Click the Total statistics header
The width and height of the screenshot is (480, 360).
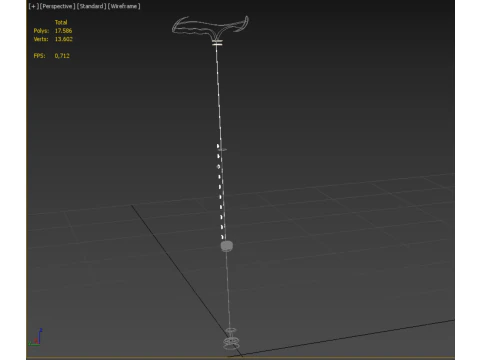[x=61, y=22]
